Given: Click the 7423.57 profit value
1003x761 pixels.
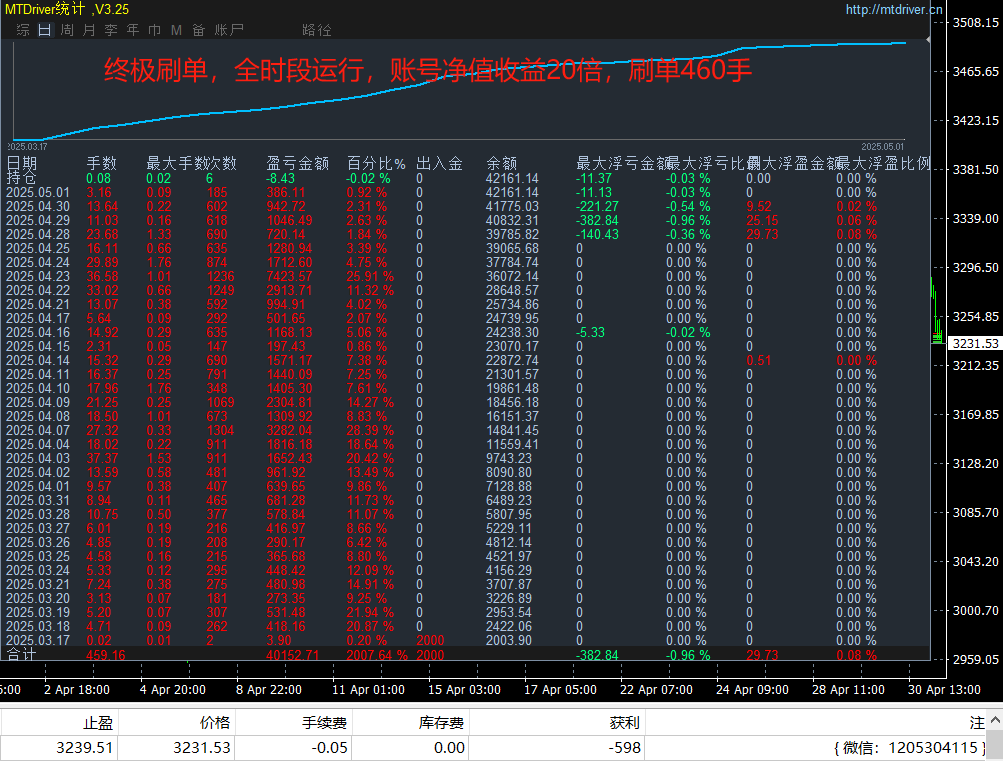Looking at the screenshot, I should coord(290,276).
